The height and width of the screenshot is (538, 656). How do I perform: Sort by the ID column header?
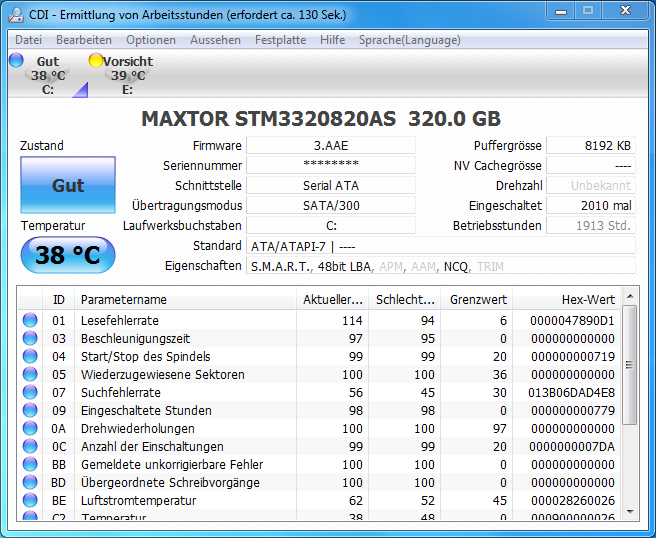pyautogui.click(x=59, y=300)
